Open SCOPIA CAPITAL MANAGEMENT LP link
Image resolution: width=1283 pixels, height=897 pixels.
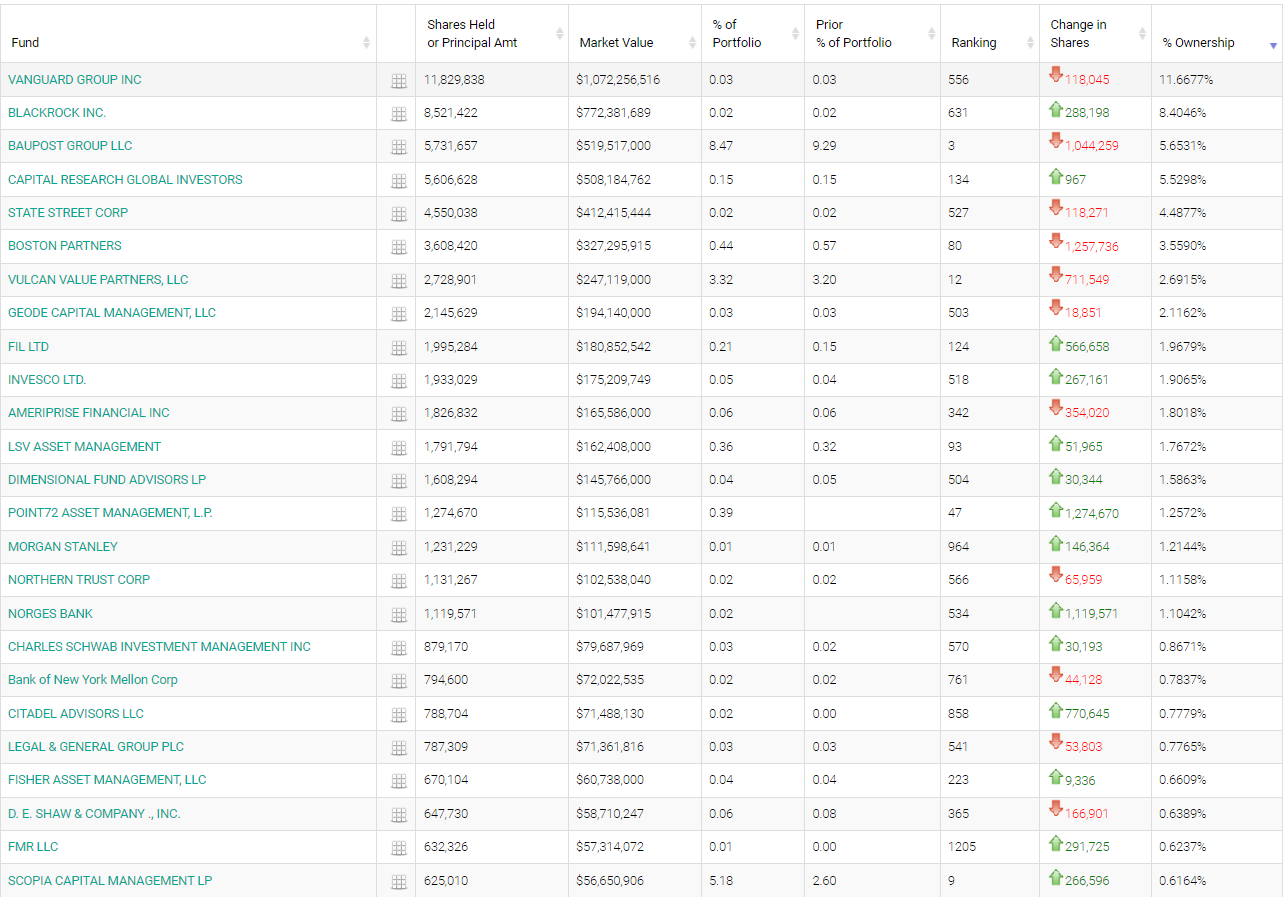pos(110,881)
